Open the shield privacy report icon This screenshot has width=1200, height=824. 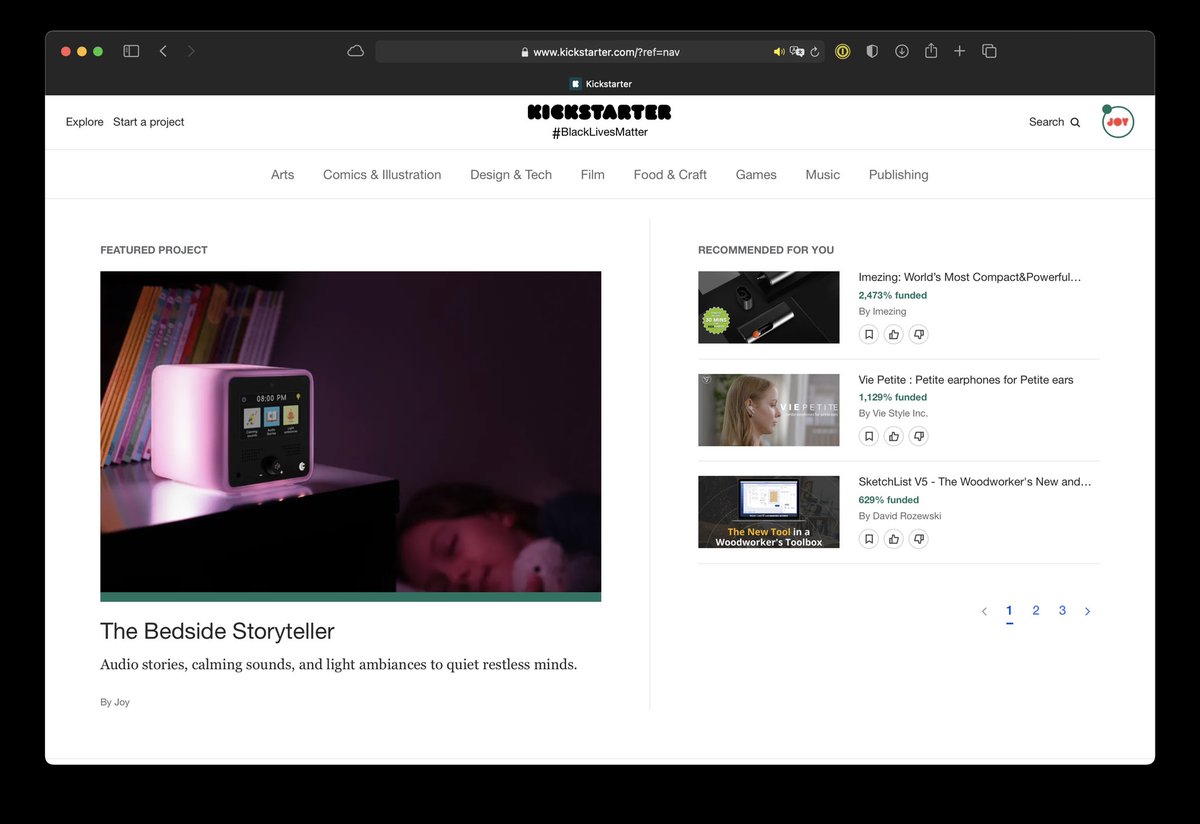(872, 51)
